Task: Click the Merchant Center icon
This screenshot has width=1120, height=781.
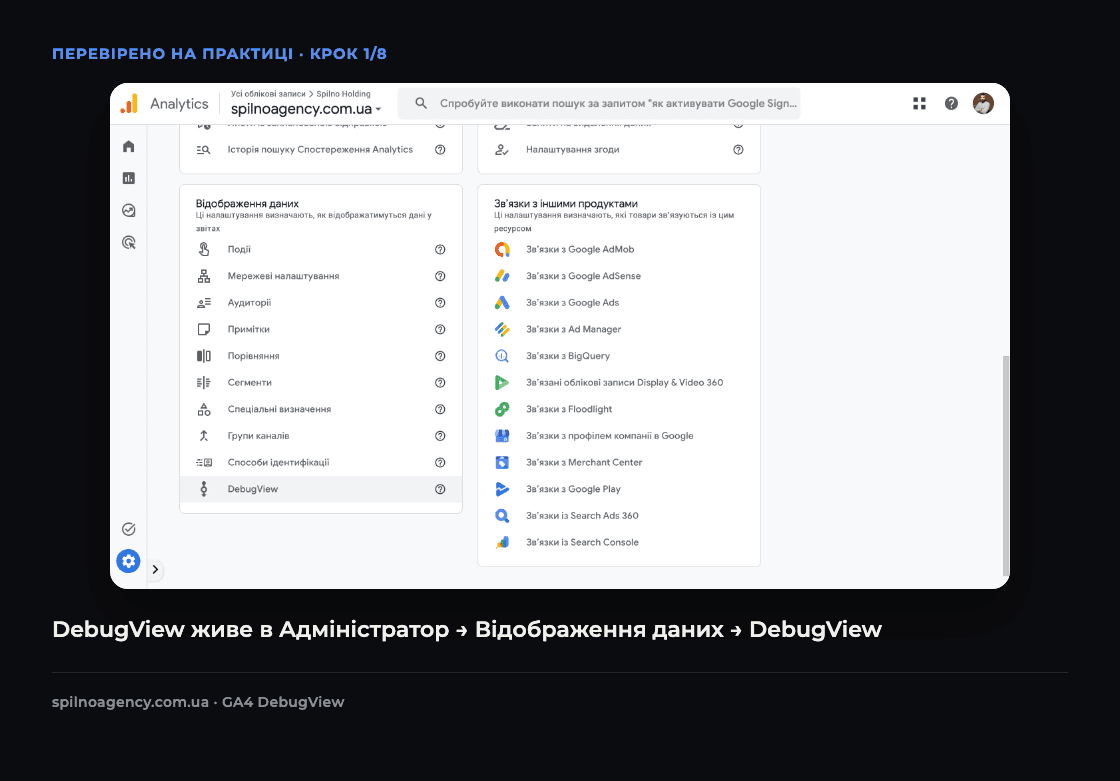Action: pyautogui.click(x=502, y=462)
